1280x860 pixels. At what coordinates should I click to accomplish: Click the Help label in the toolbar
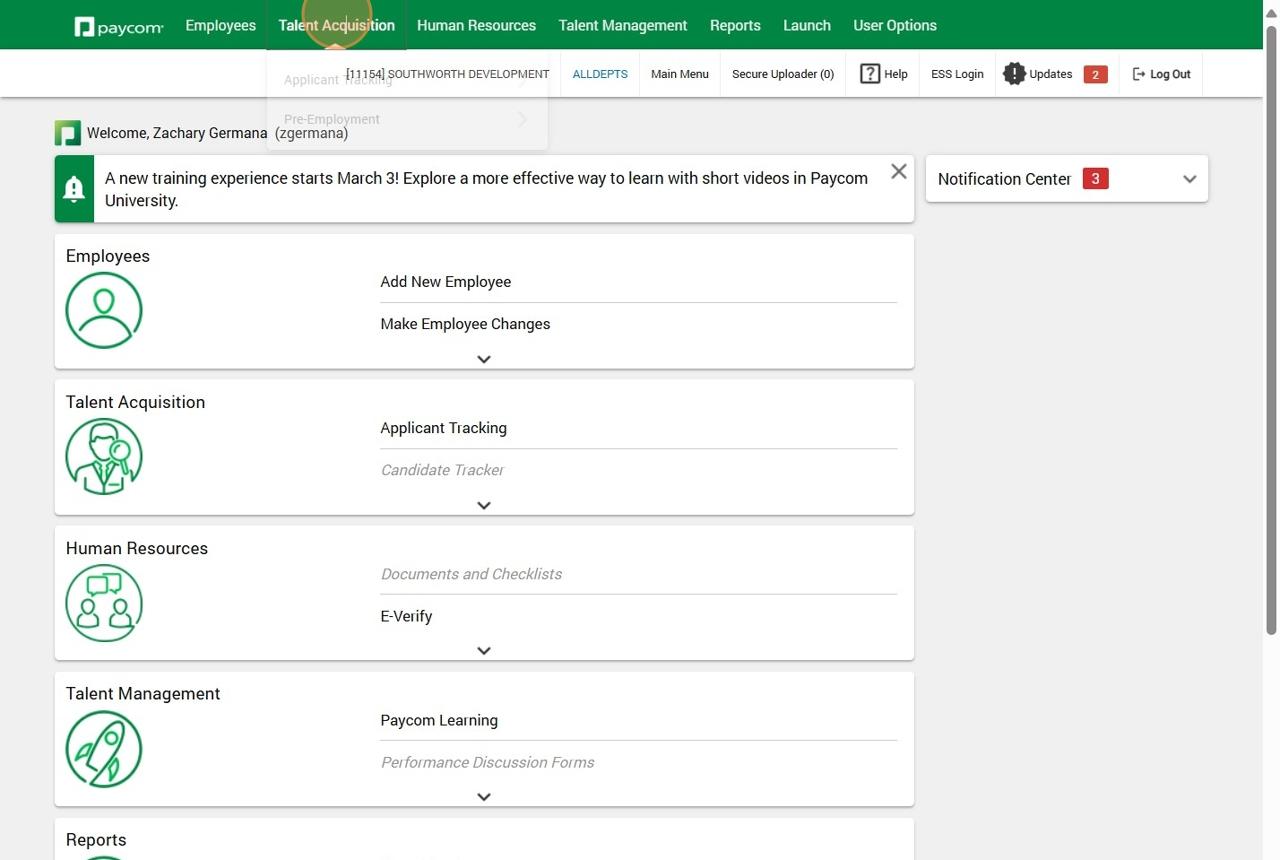(896, 74)
